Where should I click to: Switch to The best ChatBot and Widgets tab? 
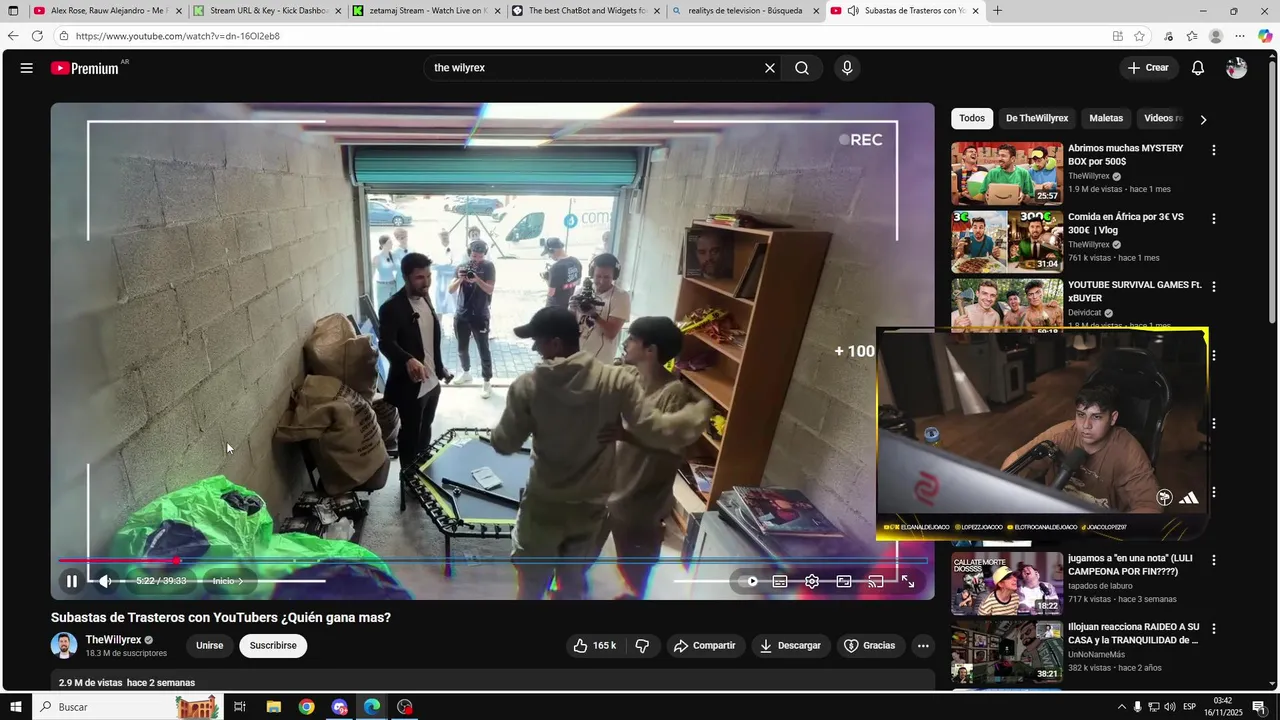[586, 11]
